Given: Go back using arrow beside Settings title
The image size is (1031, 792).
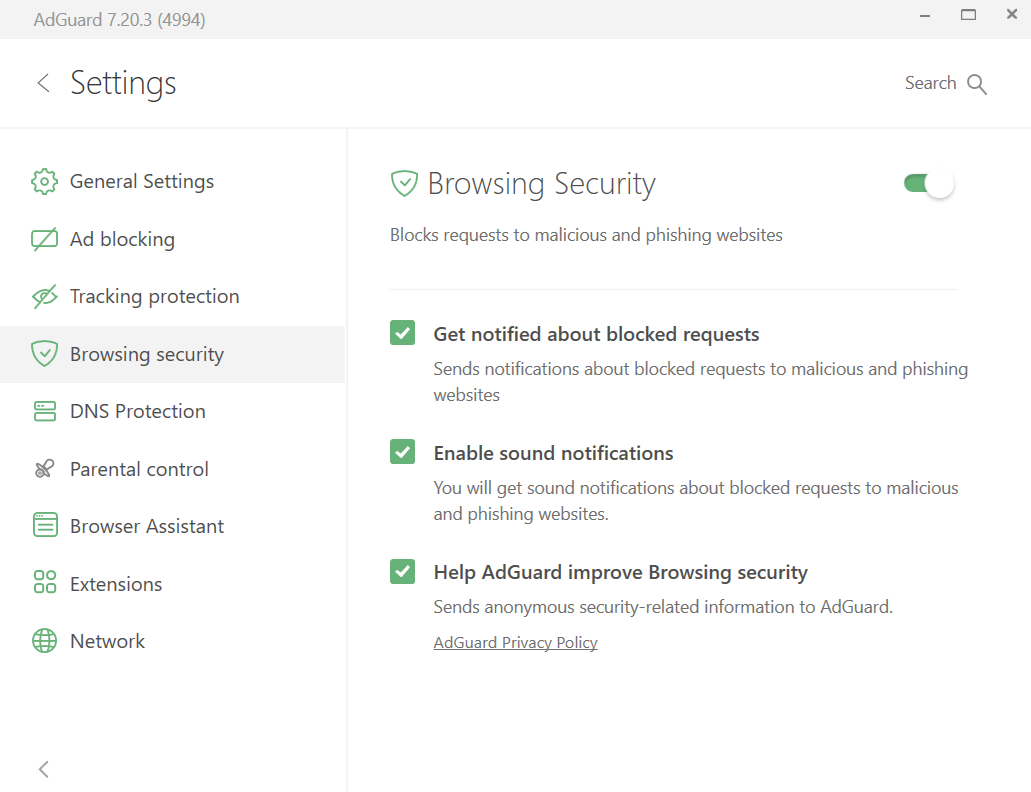Looking at the screenshot, I should pyautogui.click(x=43, y=83).
